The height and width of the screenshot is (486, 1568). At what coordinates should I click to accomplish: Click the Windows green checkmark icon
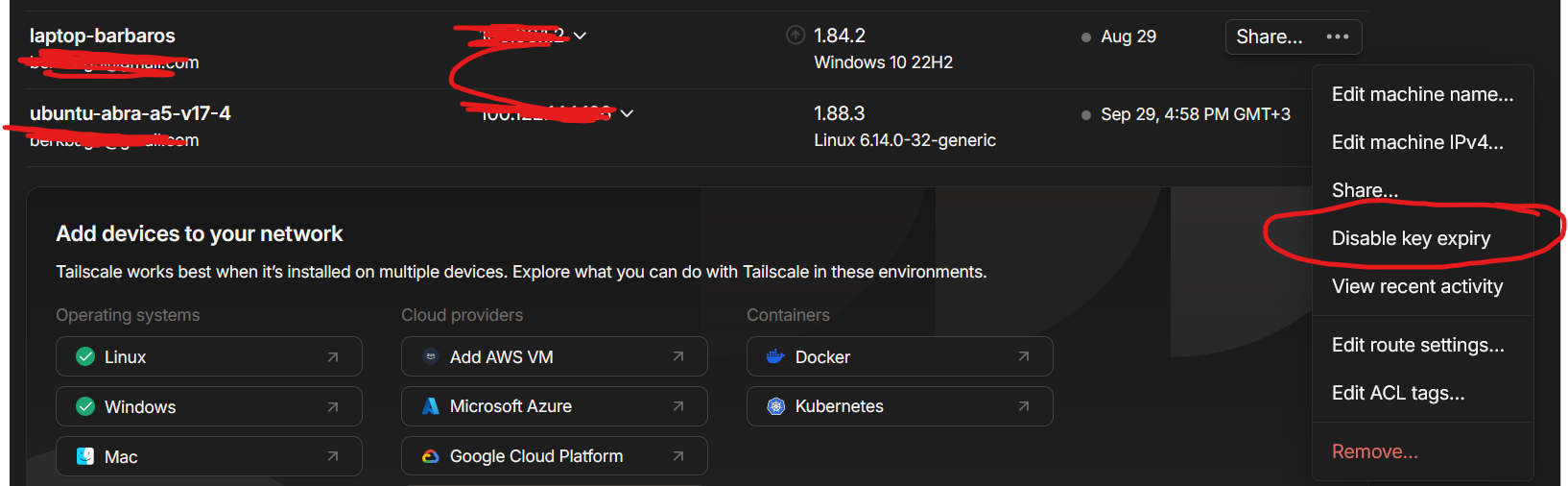tap(85, 406)
